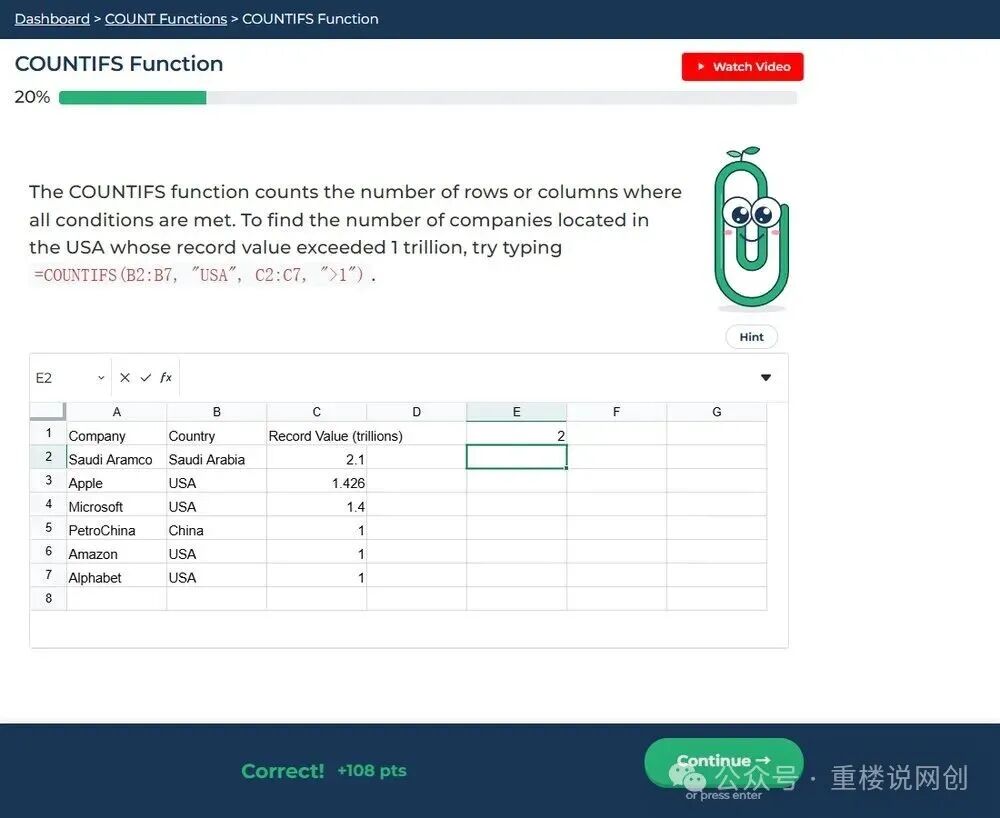The image size is (1000, 818).
Task: Click the Watch Video button
Action: click(742, 67)
